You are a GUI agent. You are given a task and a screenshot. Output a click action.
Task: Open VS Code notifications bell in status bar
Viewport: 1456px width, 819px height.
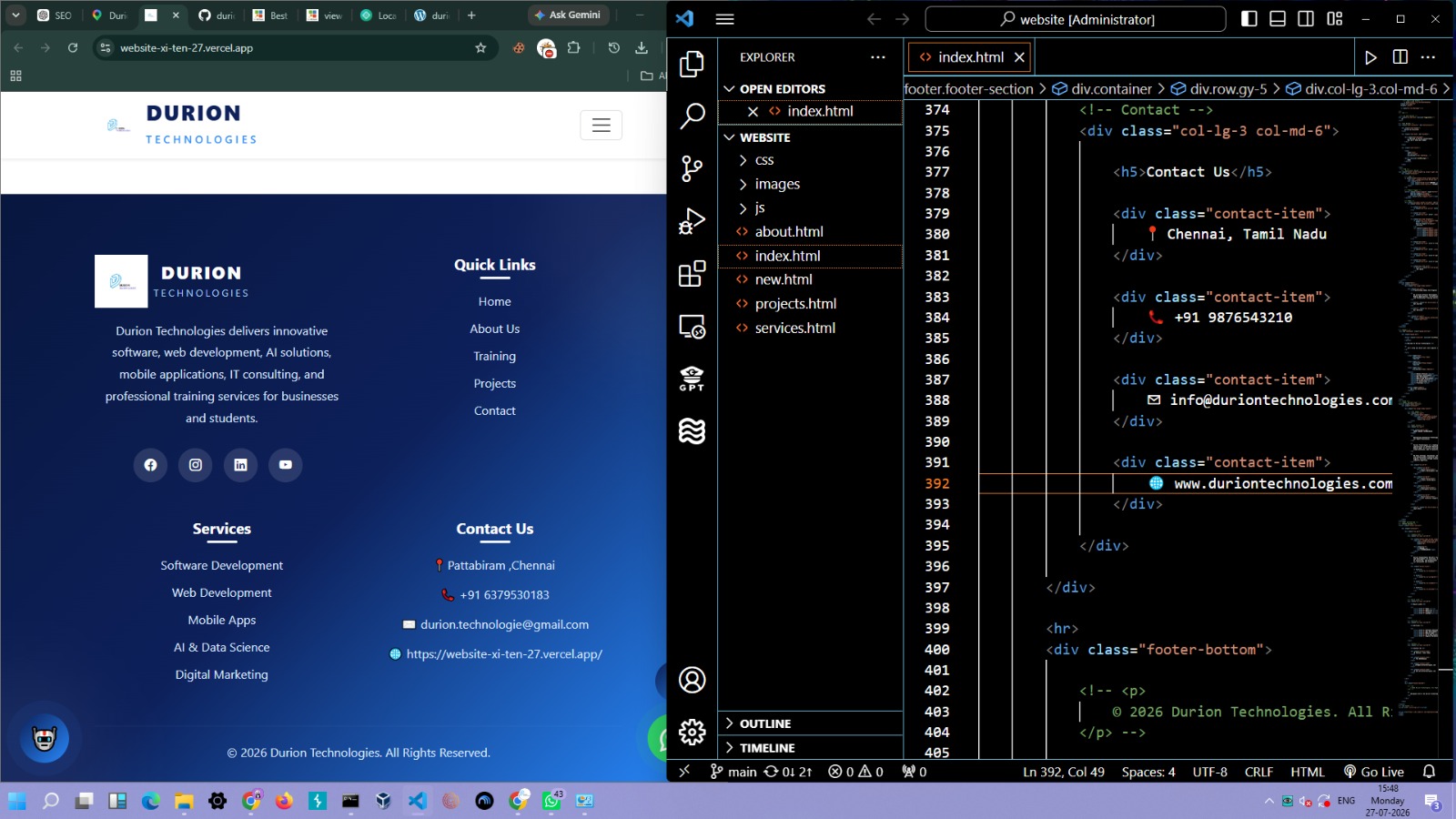(x=1429, y=772)
